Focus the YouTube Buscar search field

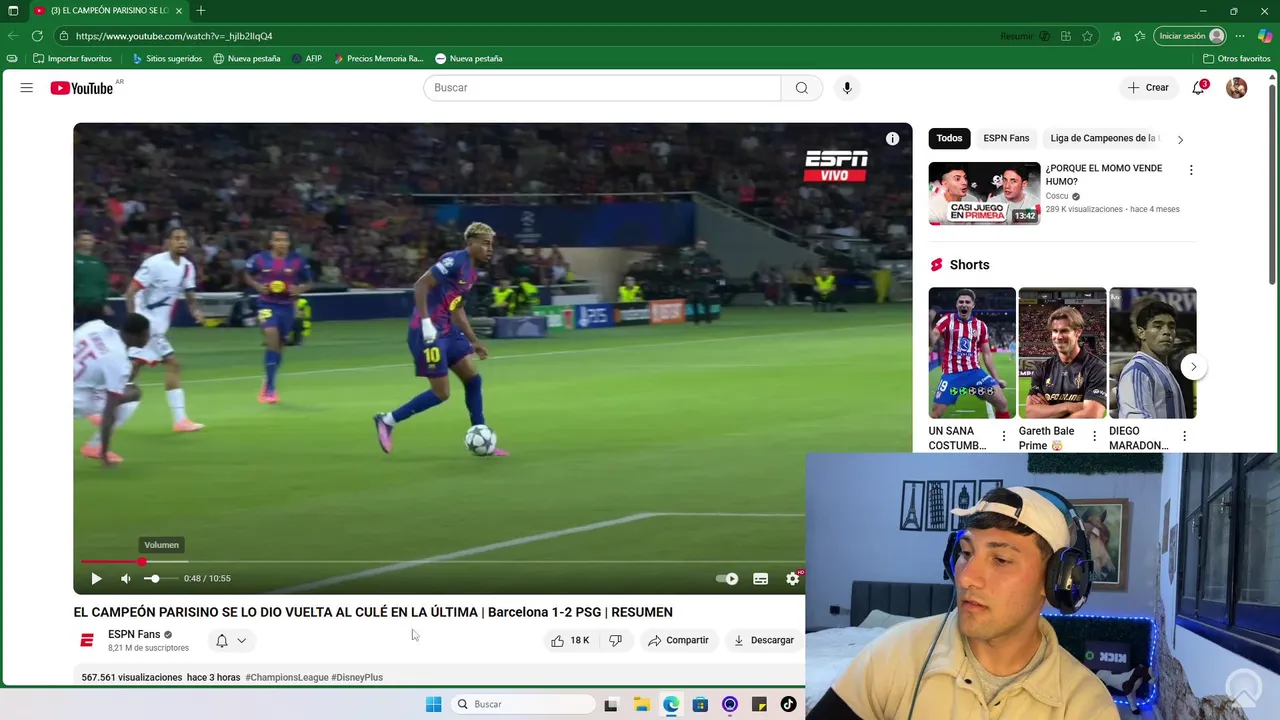pos(602,88)
